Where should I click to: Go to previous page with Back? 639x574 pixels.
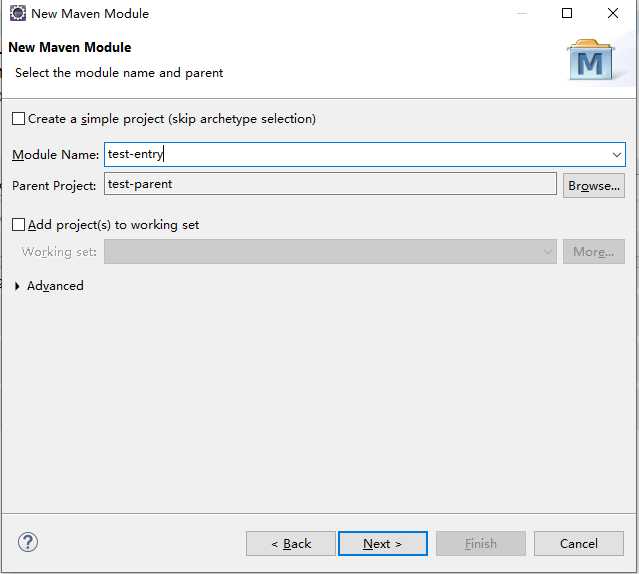point(291,543)
